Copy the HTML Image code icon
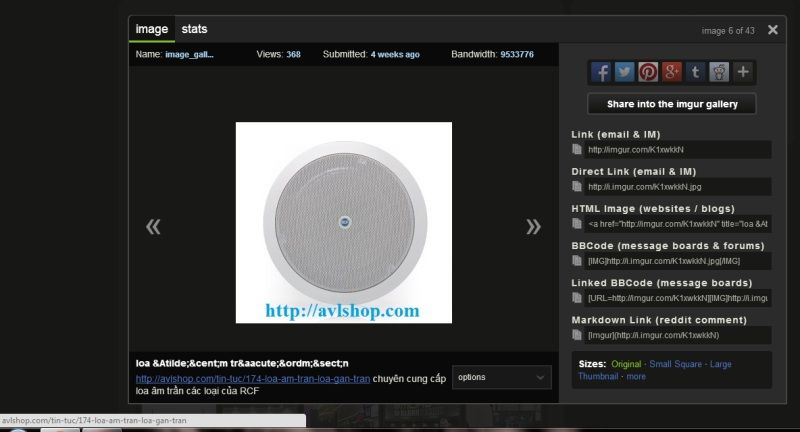The height and width of the screenshot is (432, 800). coord(577,224)
